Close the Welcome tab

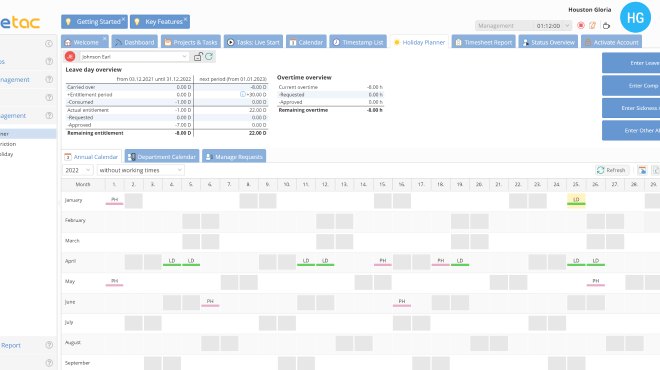tap(105, 38)
